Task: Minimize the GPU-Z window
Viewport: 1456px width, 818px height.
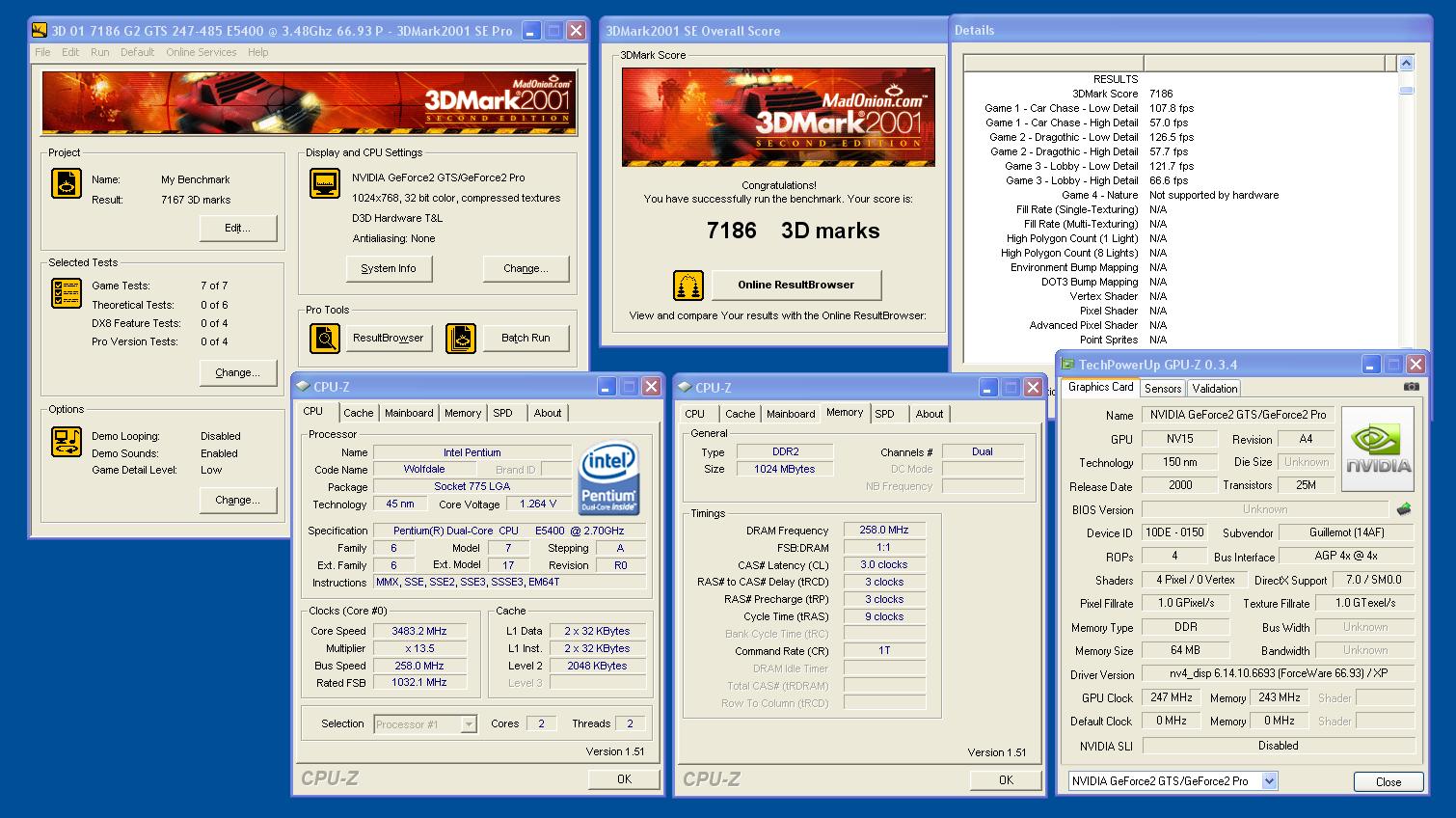Action: (x=1371, y=365)
